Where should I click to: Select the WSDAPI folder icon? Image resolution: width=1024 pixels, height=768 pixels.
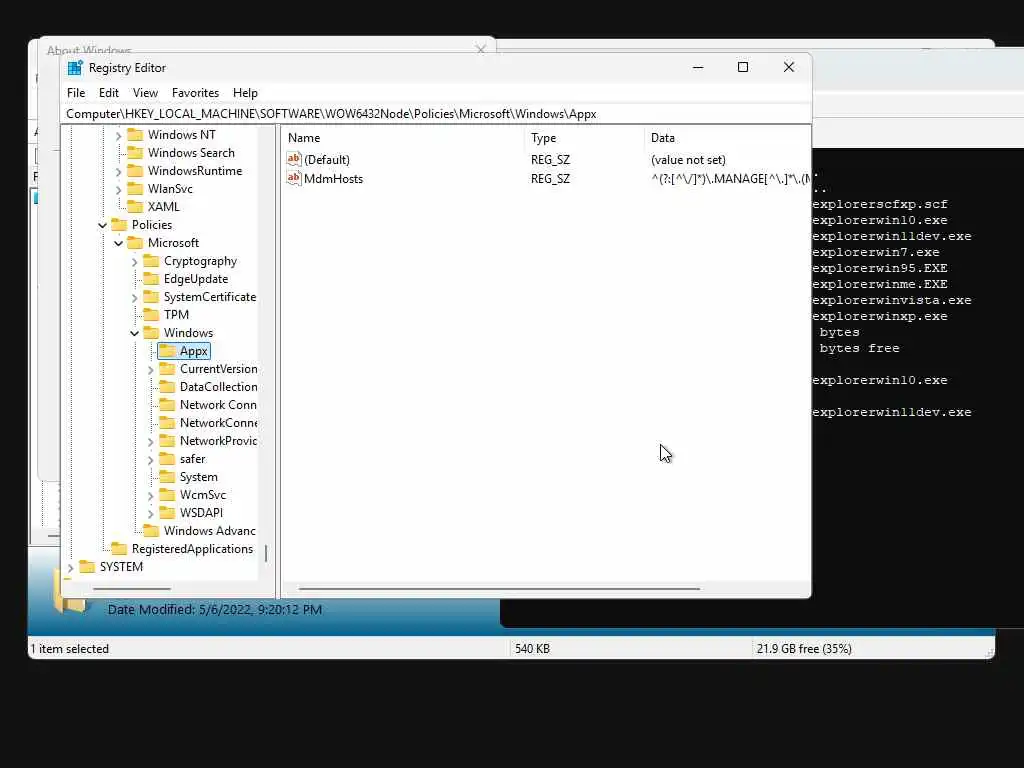[167, 513]
